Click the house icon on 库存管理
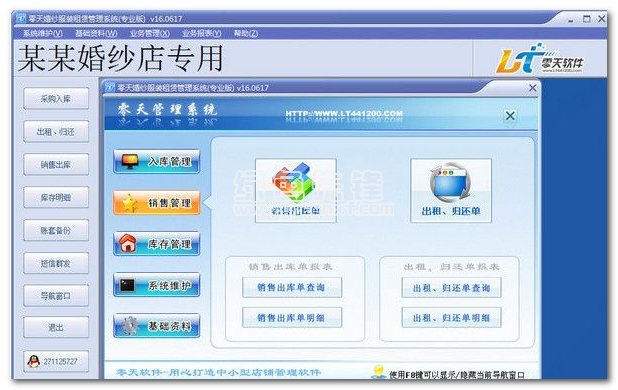The width and height of the screenshot is (618, 390). (128, 243)
